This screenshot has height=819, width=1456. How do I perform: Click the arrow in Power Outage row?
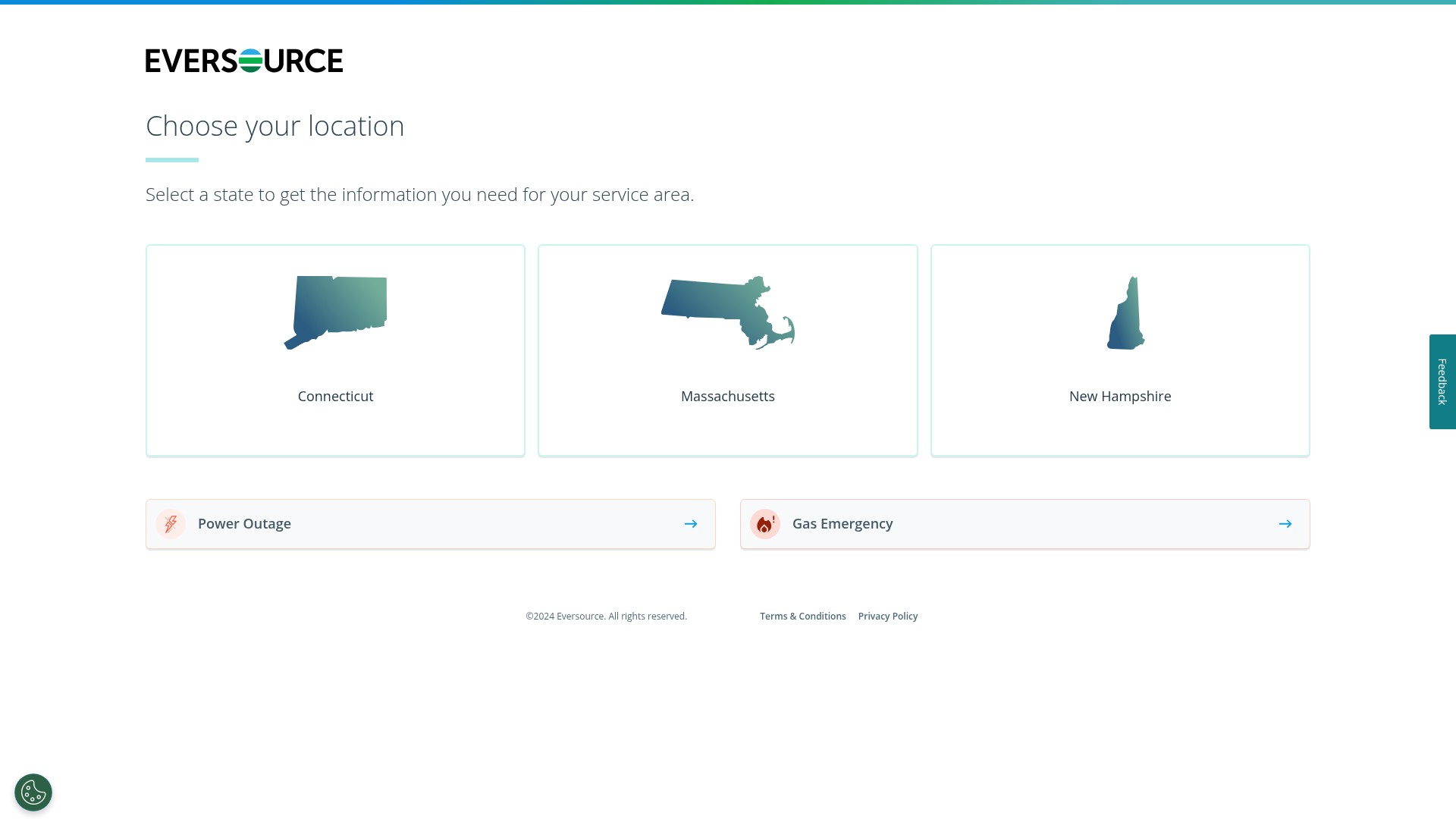click(691, 524)
